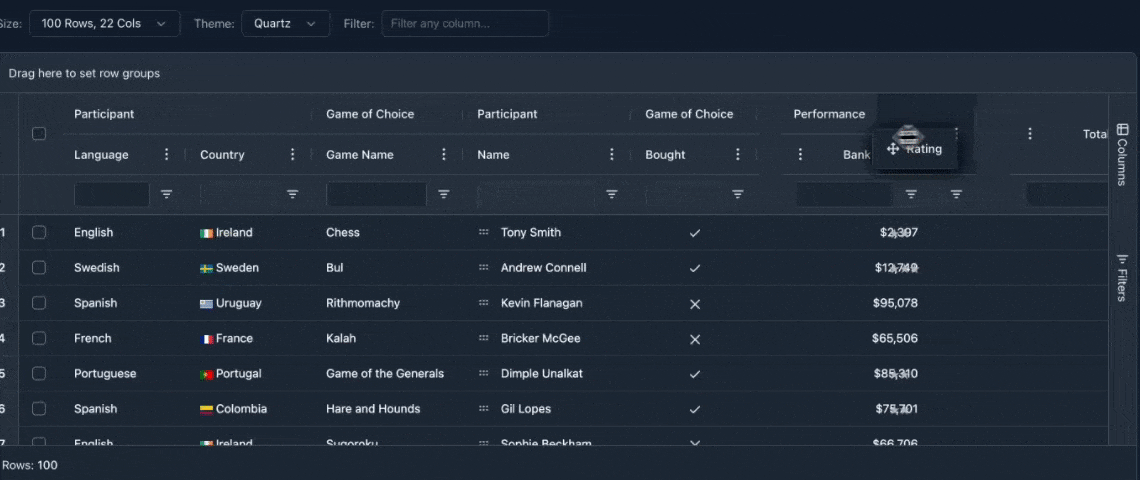Grab the row handle beside Tony Smith
This screenshot has height=480, width=1140.
pos(483,233)
